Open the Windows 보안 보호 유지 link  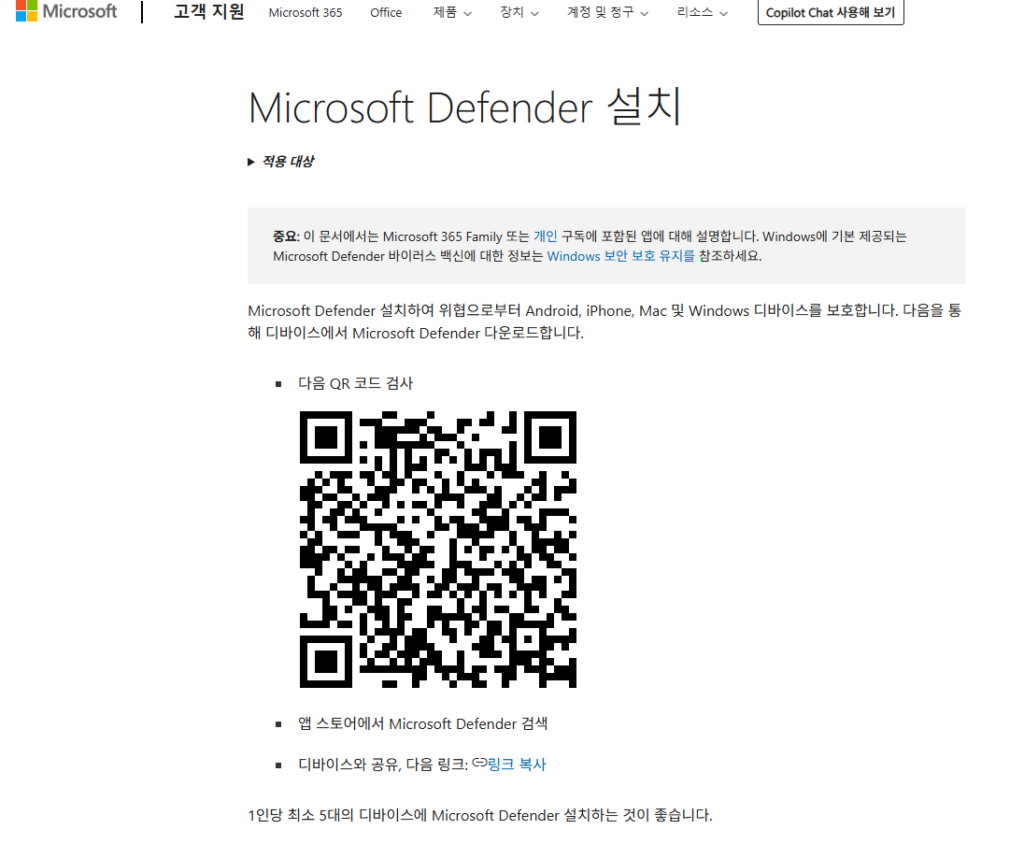(x=620, y=256)
